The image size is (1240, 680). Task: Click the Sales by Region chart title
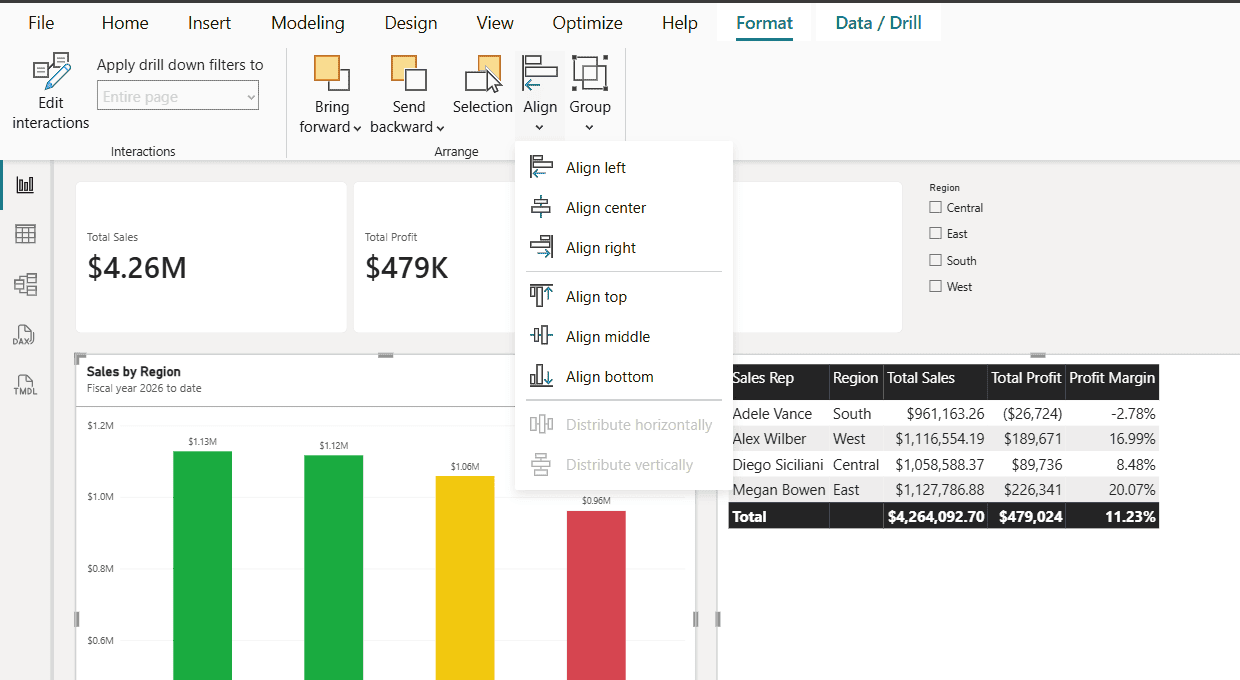[x=134, y=371]
